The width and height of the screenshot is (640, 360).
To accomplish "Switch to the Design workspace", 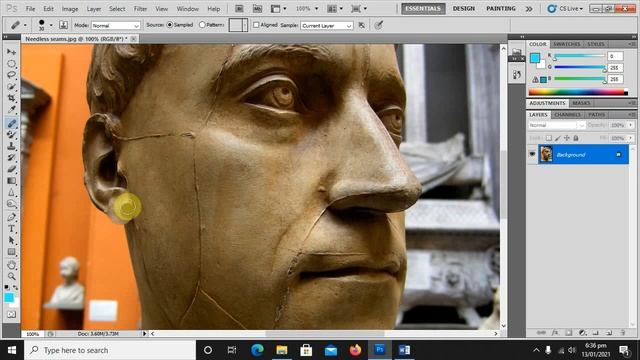I will tap(464, 9).
